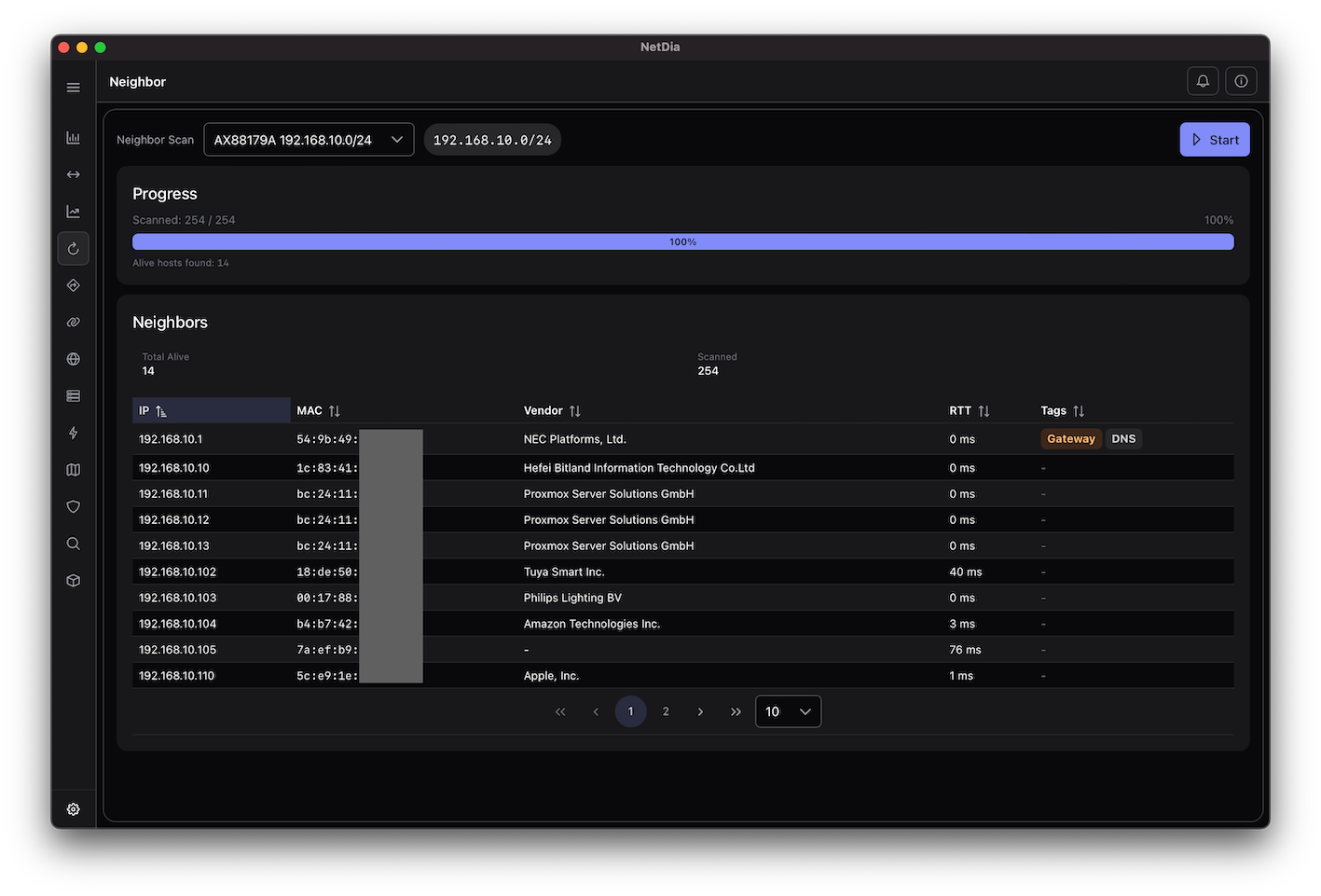Open the map icon in sidebar
This screenshot has height=896, width=1321.
tap(73, 470)
